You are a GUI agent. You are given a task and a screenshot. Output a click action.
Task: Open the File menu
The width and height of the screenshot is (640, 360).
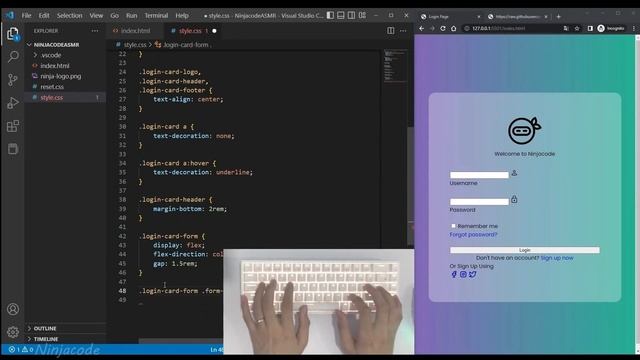27,16
